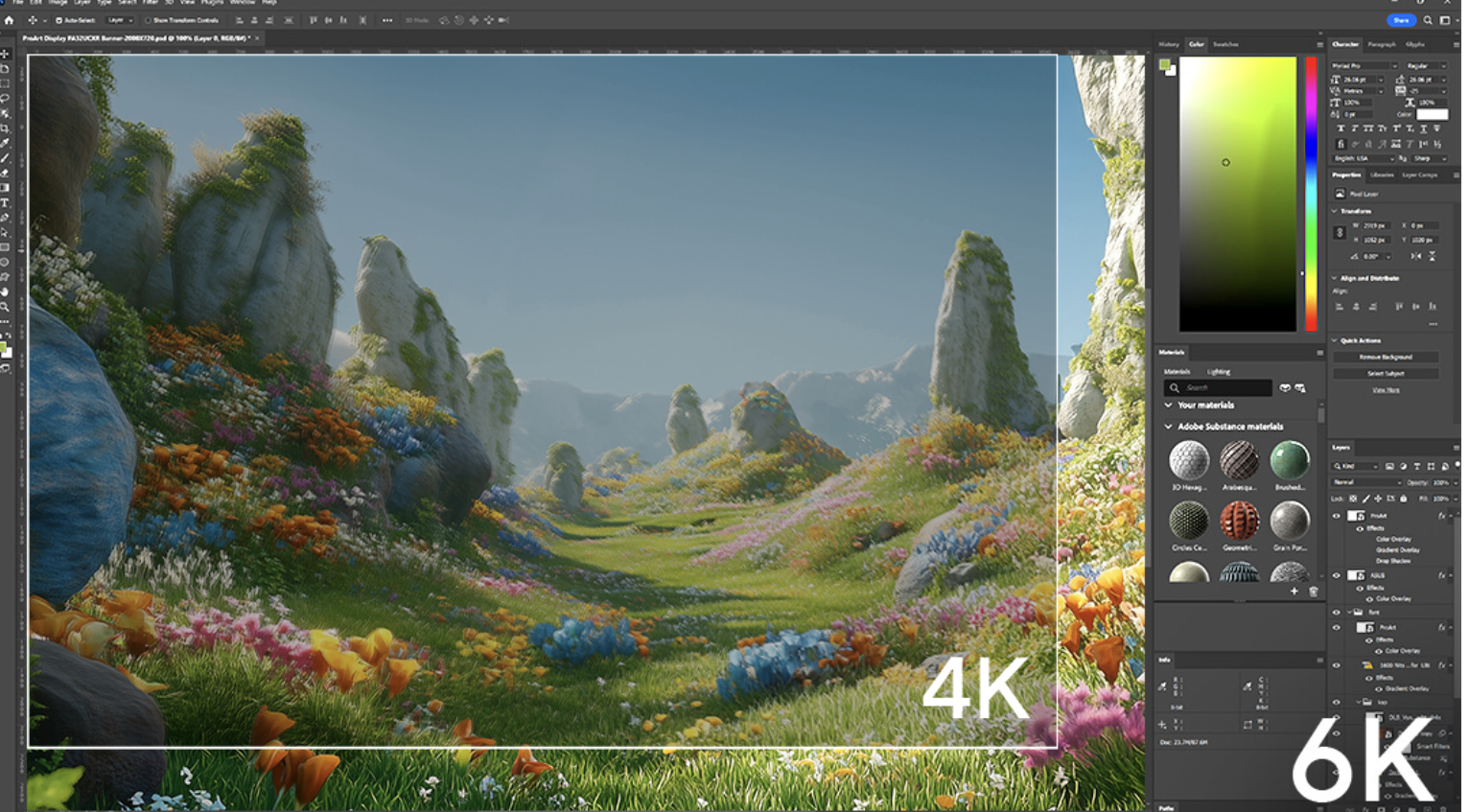Pick the Crop tool

5,128
